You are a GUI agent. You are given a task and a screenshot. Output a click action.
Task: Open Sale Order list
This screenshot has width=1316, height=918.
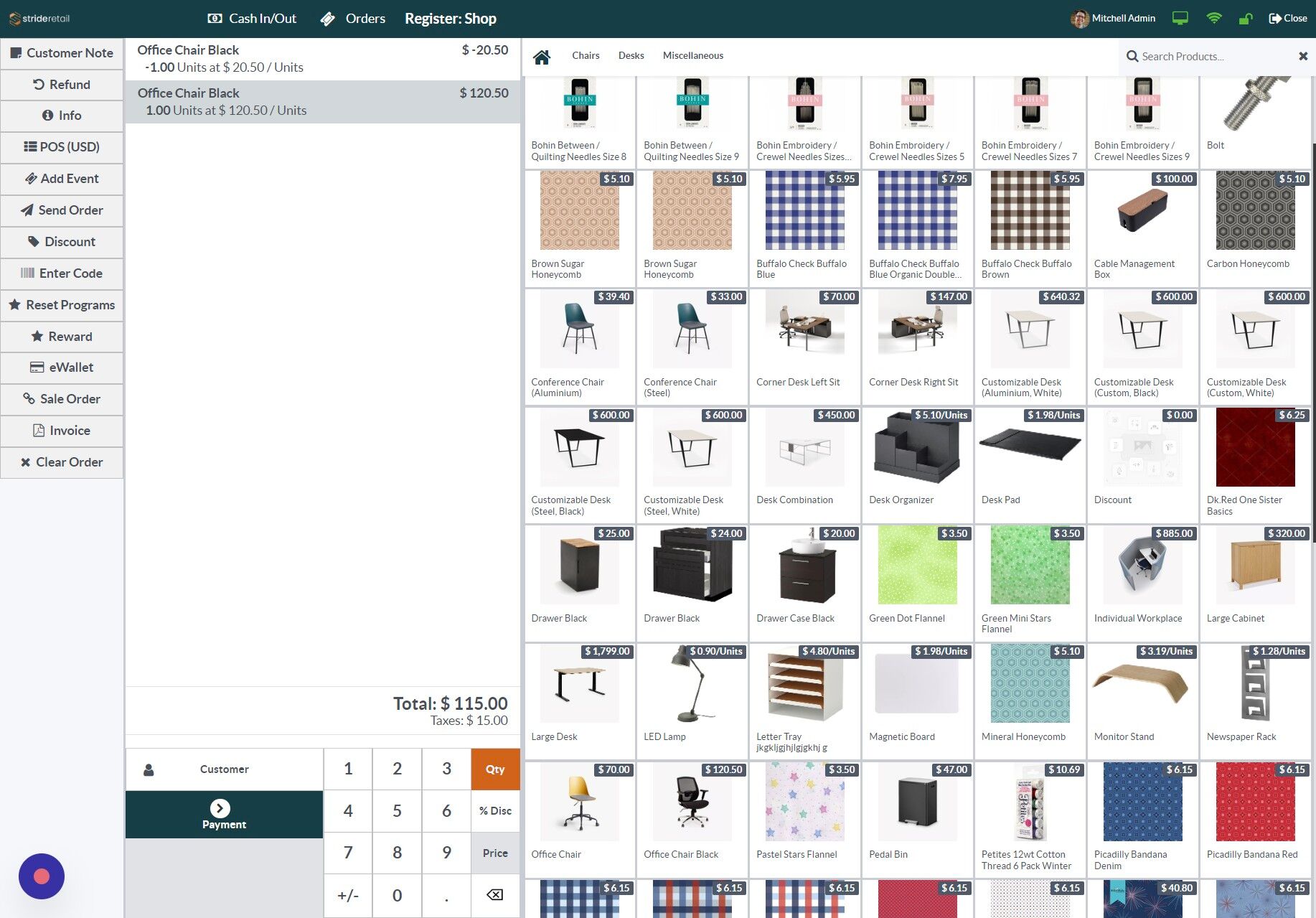[62, 399]
